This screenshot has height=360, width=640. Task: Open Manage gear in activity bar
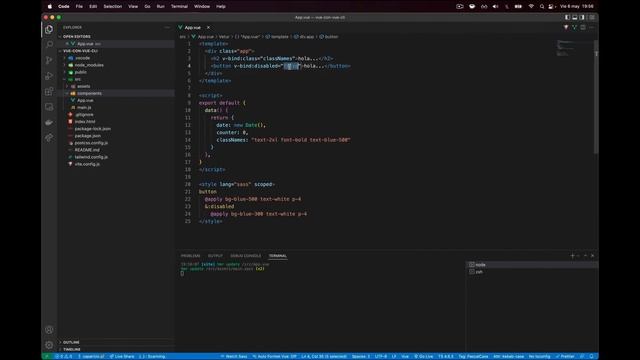click(49, 345)
